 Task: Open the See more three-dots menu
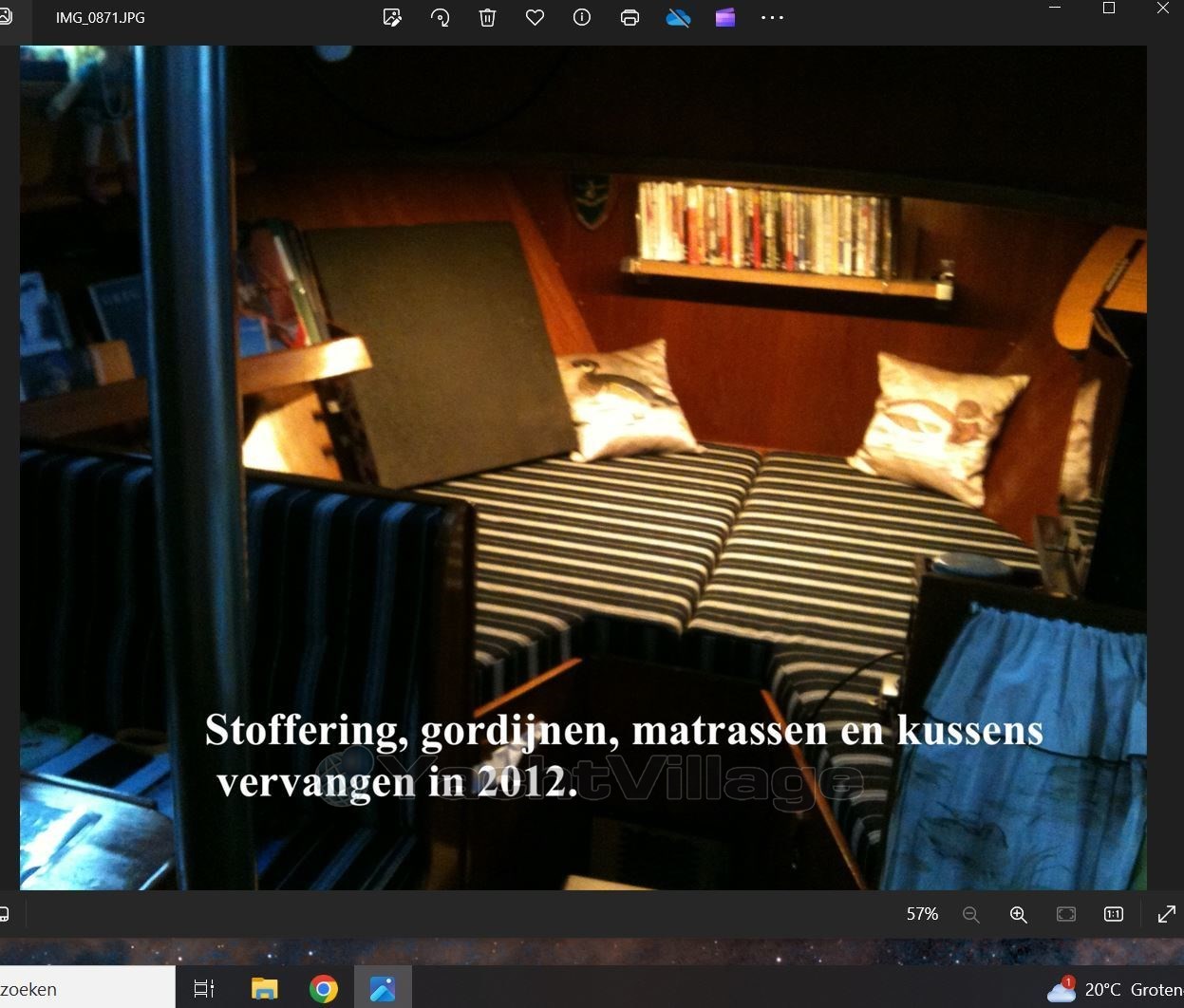coord(773,17)
